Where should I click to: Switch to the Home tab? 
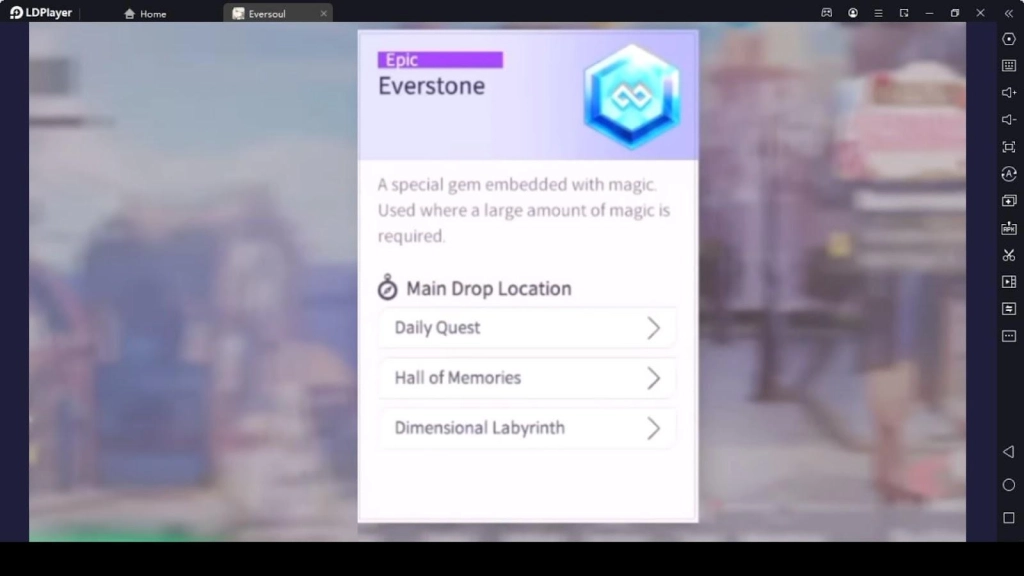pyautogui.click(x=143, y=13)
